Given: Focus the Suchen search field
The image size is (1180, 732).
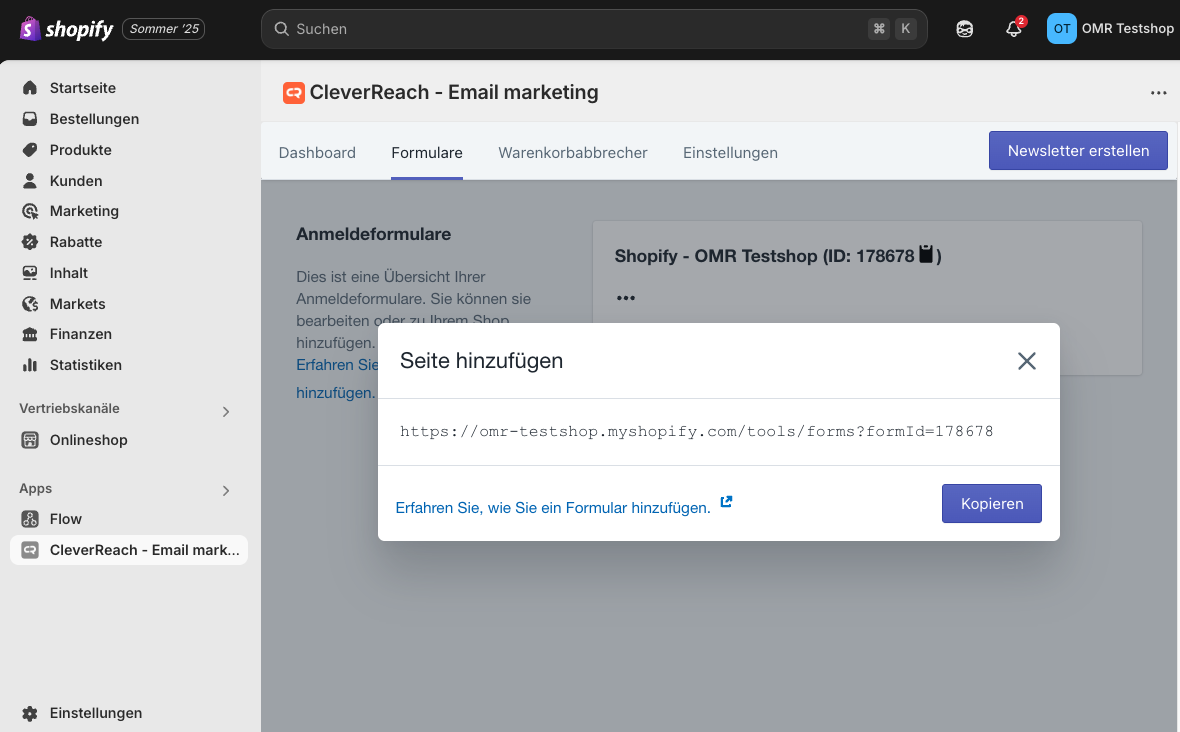Looking at the screenshot, I should pyautogui.click(x=594, y=29).
